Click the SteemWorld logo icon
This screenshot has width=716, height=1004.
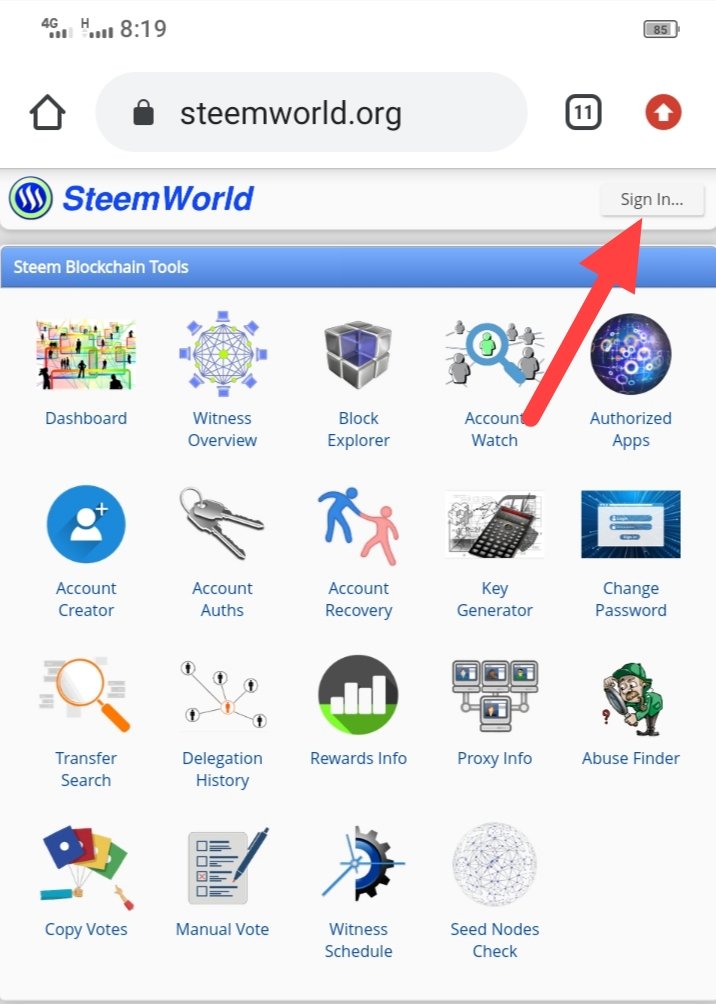[31, 198]
